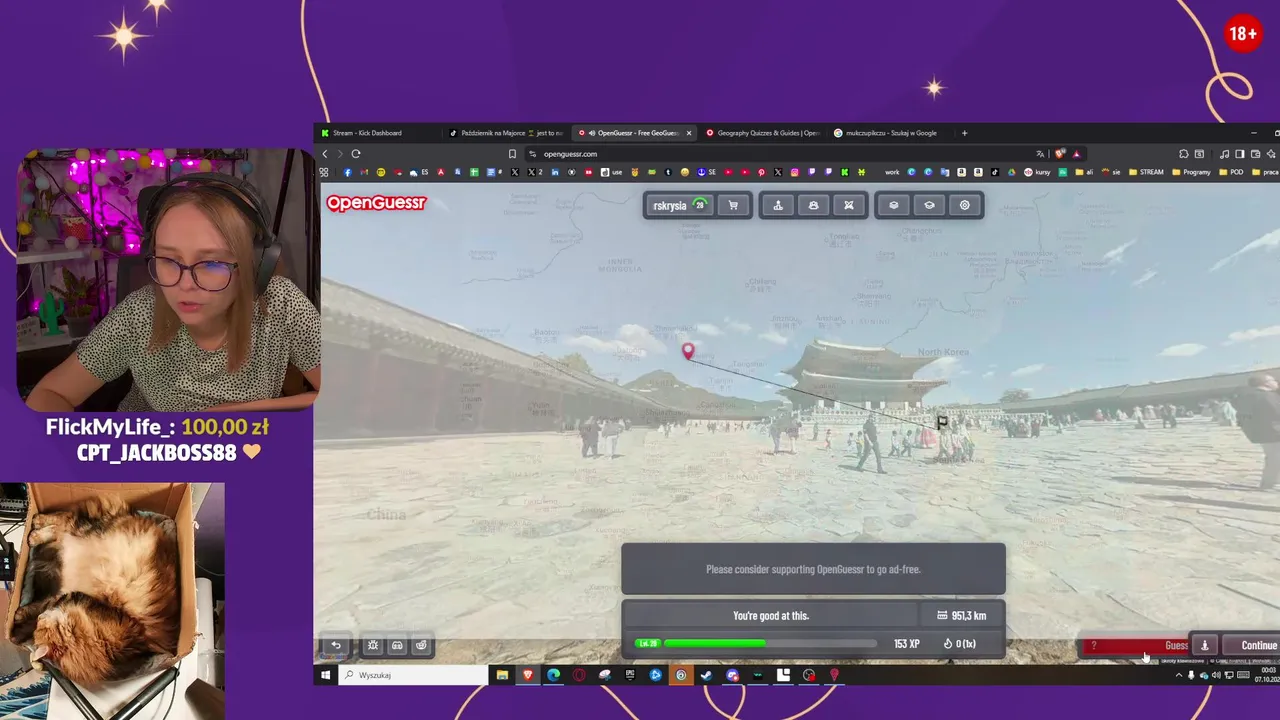Image resolution: width=1280 pixels, height=720 pixels.
Task: Click the apps grid icon on bookmarks bar
Action: tap(324, 172)
